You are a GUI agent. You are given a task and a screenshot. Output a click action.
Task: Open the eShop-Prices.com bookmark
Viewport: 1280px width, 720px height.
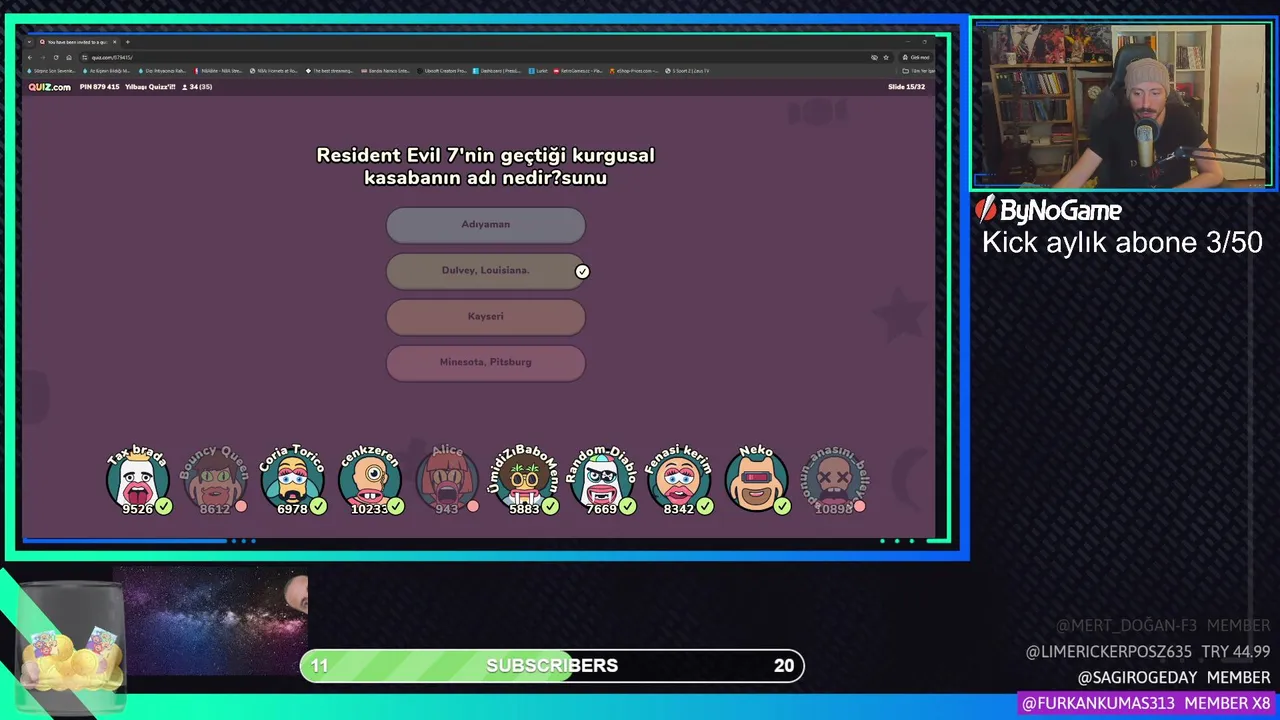(635, 71)
